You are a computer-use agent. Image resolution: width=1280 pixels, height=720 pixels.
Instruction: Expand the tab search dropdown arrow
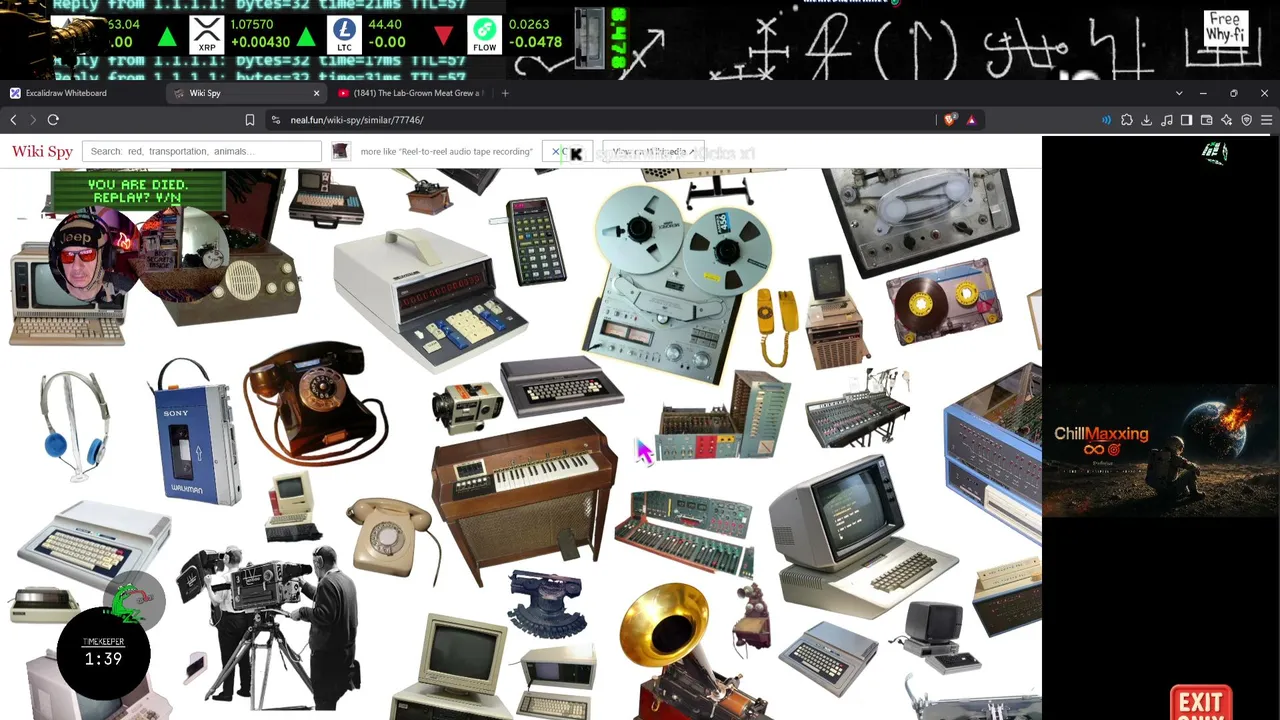[x=1179, y=93]
